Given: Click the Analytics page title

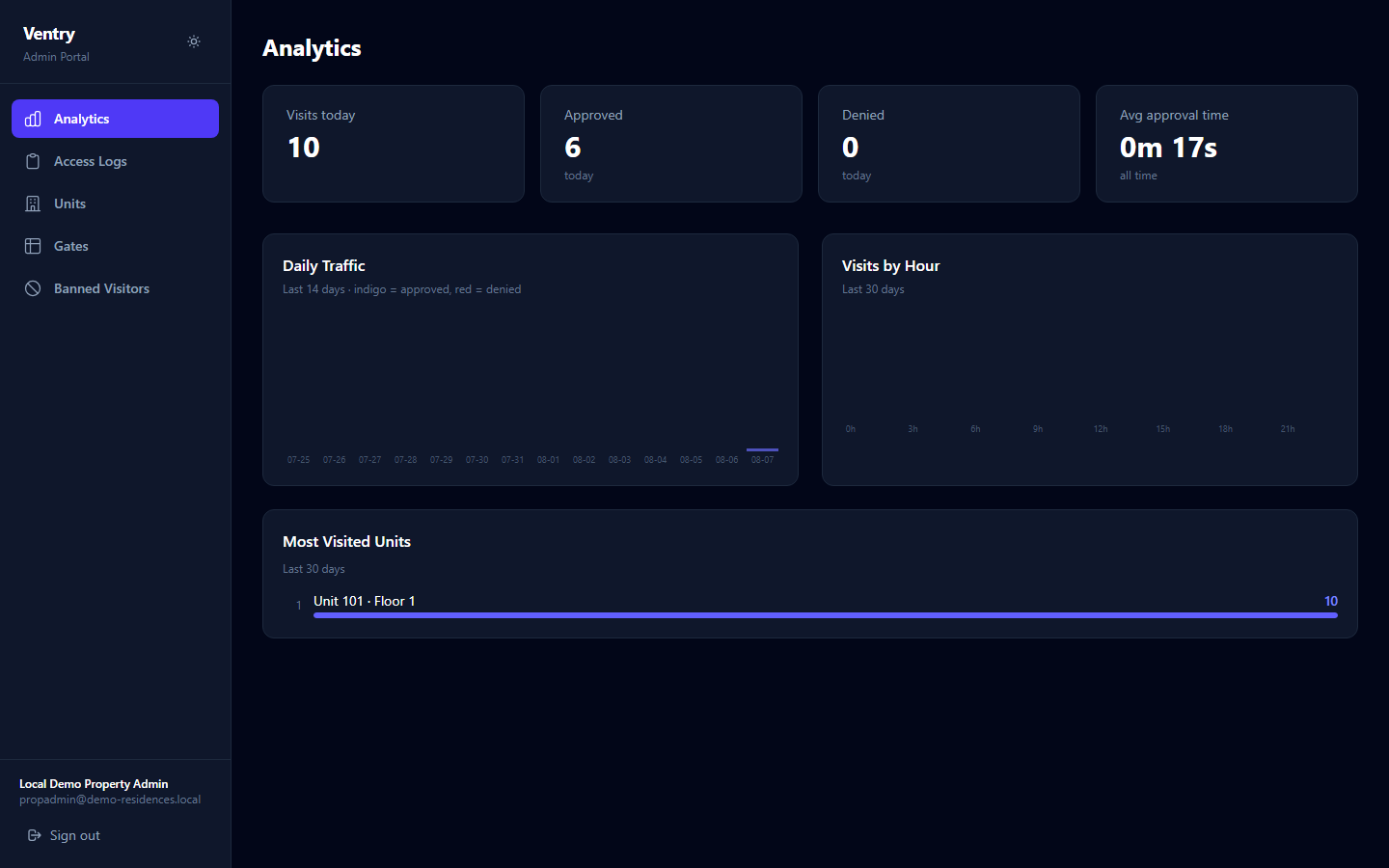Looking at the screenshot, I should 312,48.
